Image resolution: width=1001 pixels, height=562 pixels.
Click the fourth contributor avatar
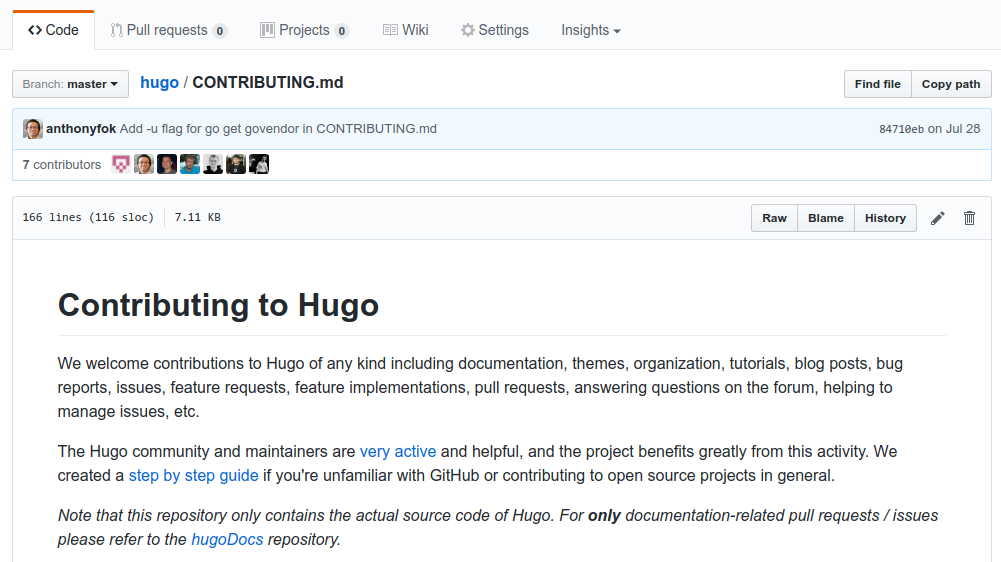click(x=190, y=165)
